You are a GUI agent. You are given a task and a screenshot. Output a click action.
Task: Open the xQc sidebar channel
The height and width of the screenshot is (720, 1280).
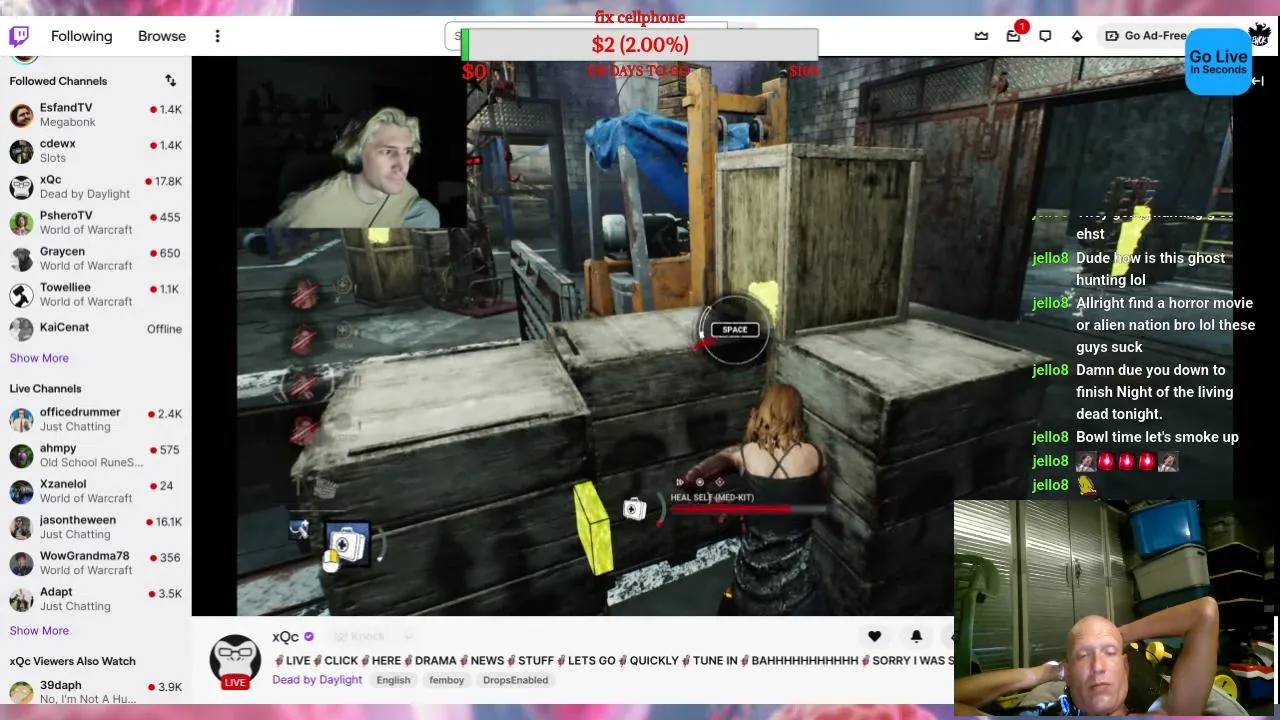[x=96, y=187]
